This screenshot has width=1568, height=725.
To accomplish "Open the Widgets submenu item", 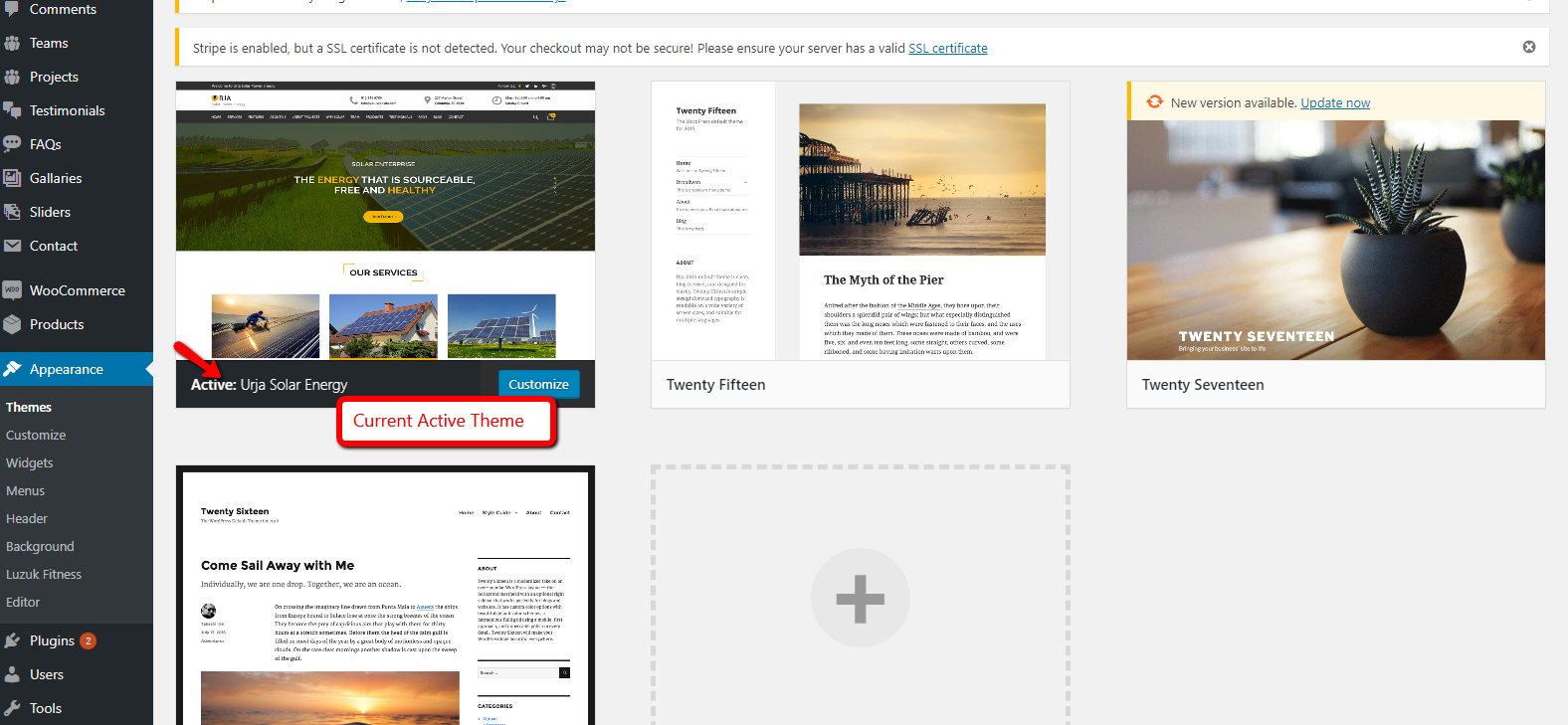I will [30, 462].
